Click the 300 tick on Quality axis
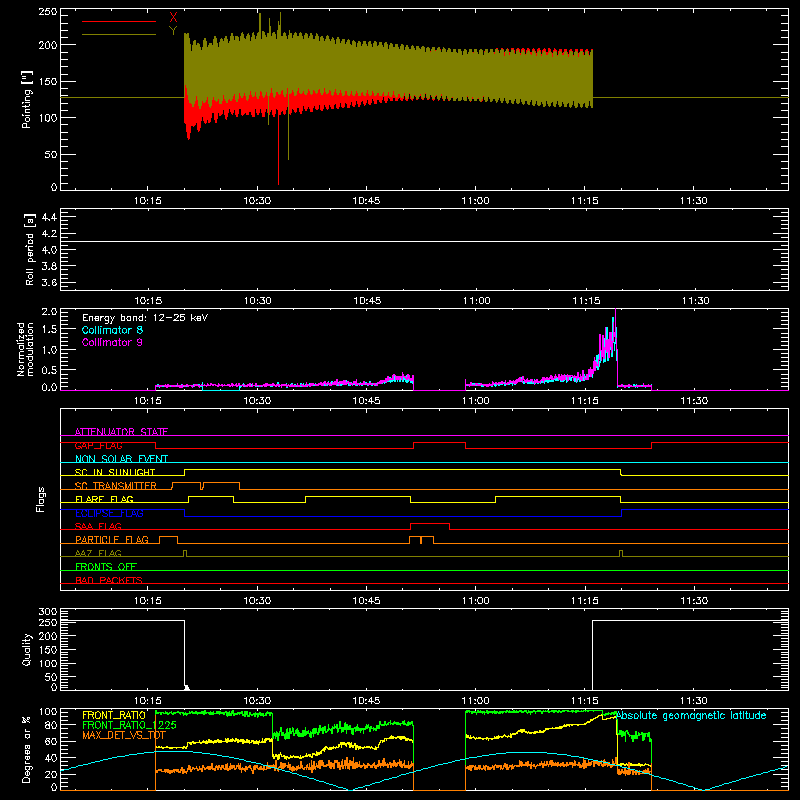The width and height of the screenshot is (800, 800). point(48,612)
